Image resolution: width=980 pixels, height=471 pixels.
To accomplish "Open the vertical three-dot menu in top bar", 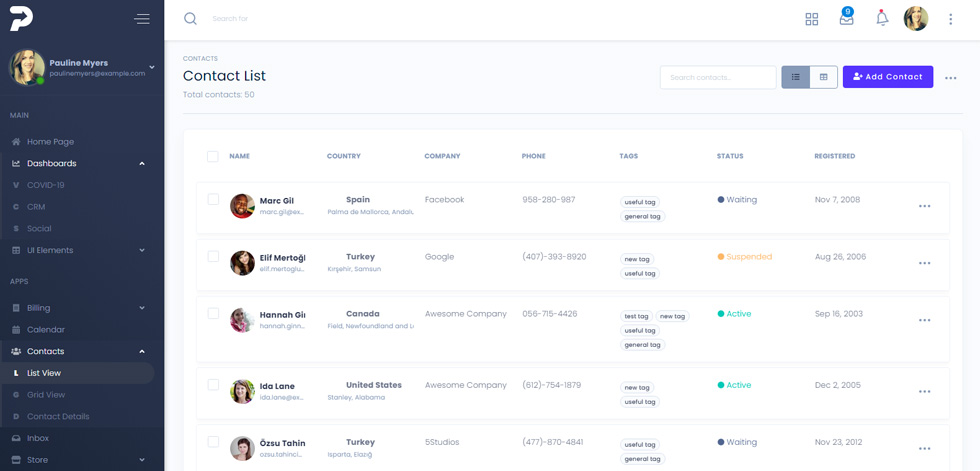I will [950, 19].
